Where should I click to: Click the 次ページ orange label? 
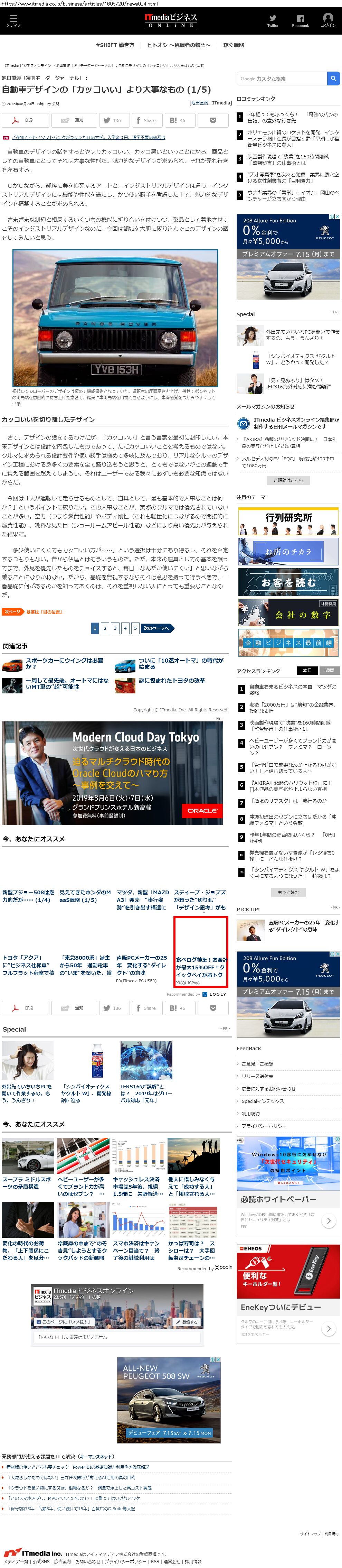pyautogui.click(x=12, y=611)
